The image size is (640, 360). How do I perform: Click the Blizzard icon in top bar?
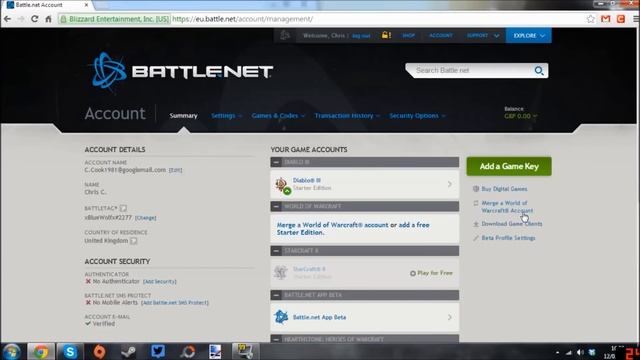pos(285,36)
